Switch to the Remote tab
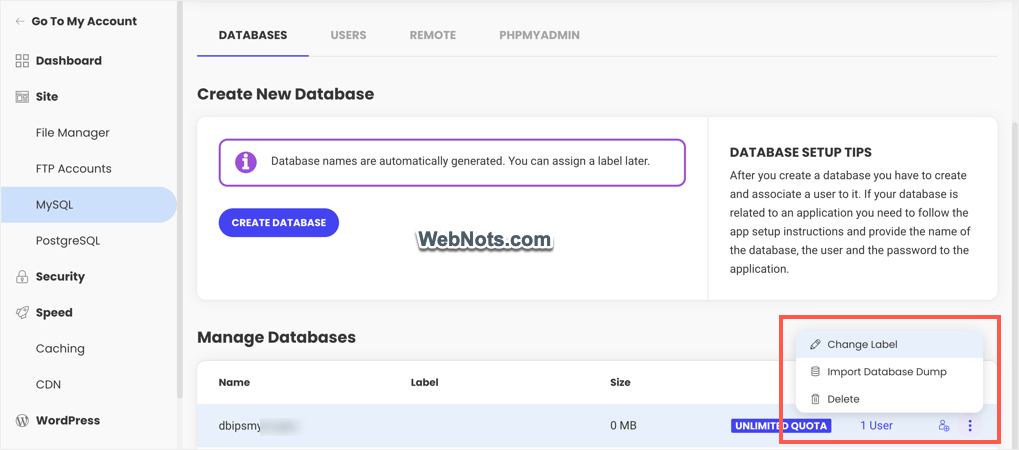The height and width of the screenshot is (450, 1019). tap(432, 35)
